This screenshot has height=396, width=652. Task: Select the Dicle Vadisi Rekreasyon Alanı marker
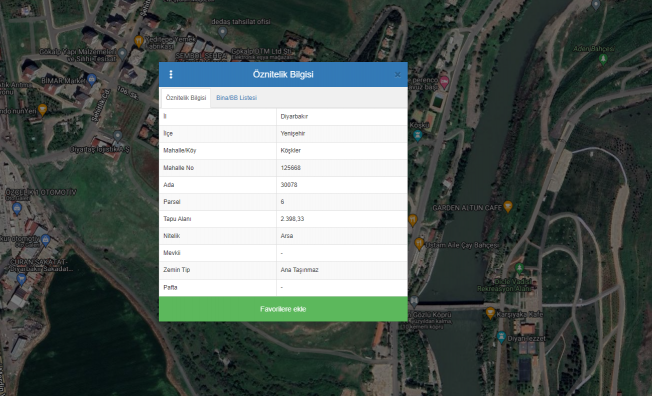(x=519, y=268)
